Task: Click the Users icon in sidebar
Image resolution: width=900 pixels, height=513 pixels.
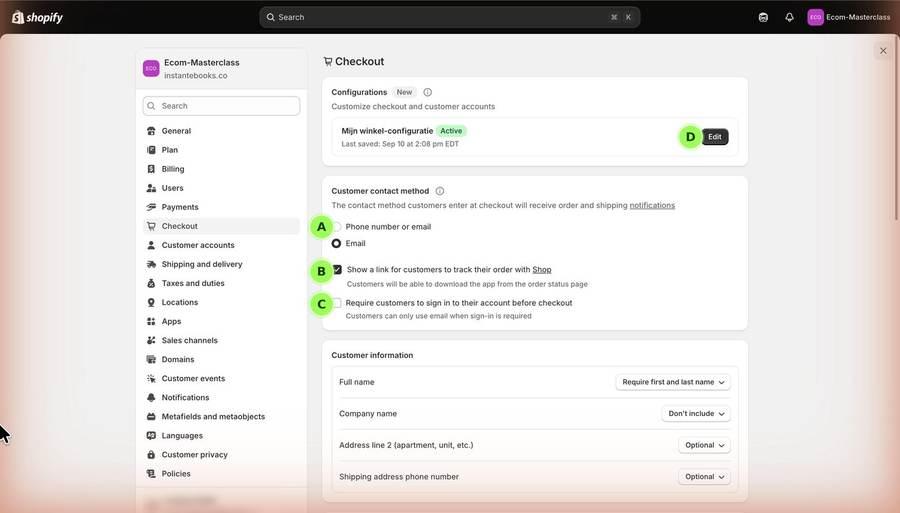Action: click(151, 188)
